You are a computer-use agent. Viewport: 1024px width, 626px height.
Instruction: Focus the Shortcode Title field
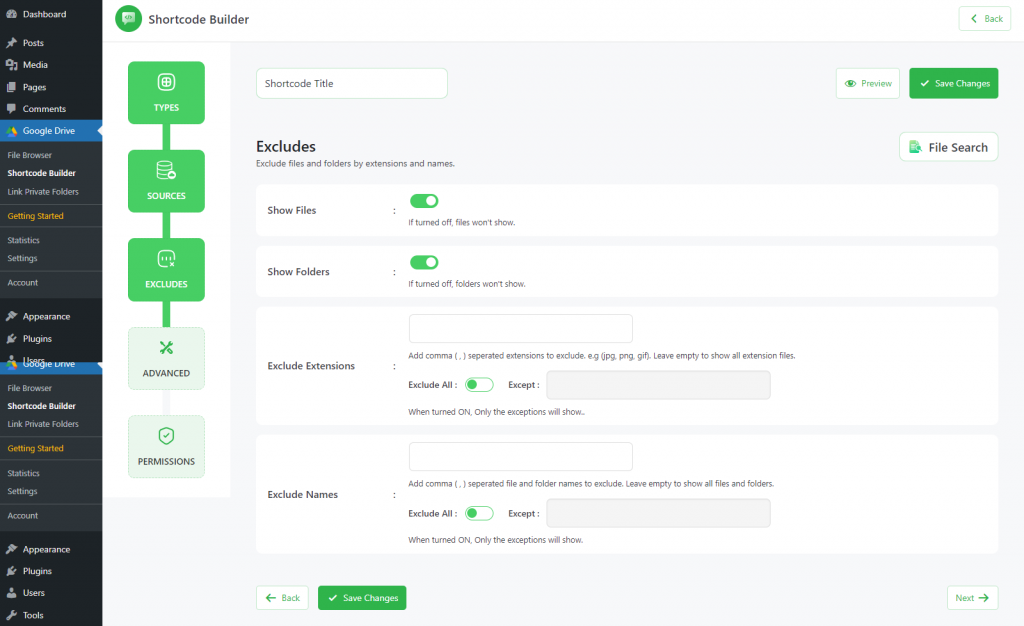click(x=352, y=84)
